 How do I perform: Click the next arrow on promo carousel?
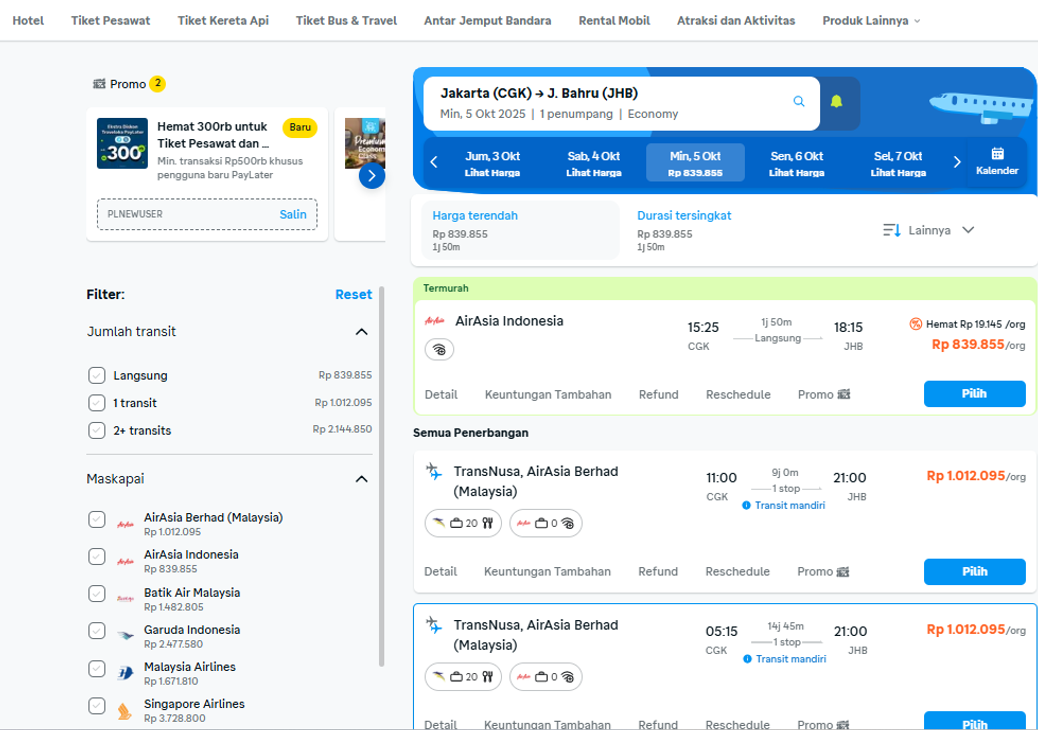pos(371,176)
